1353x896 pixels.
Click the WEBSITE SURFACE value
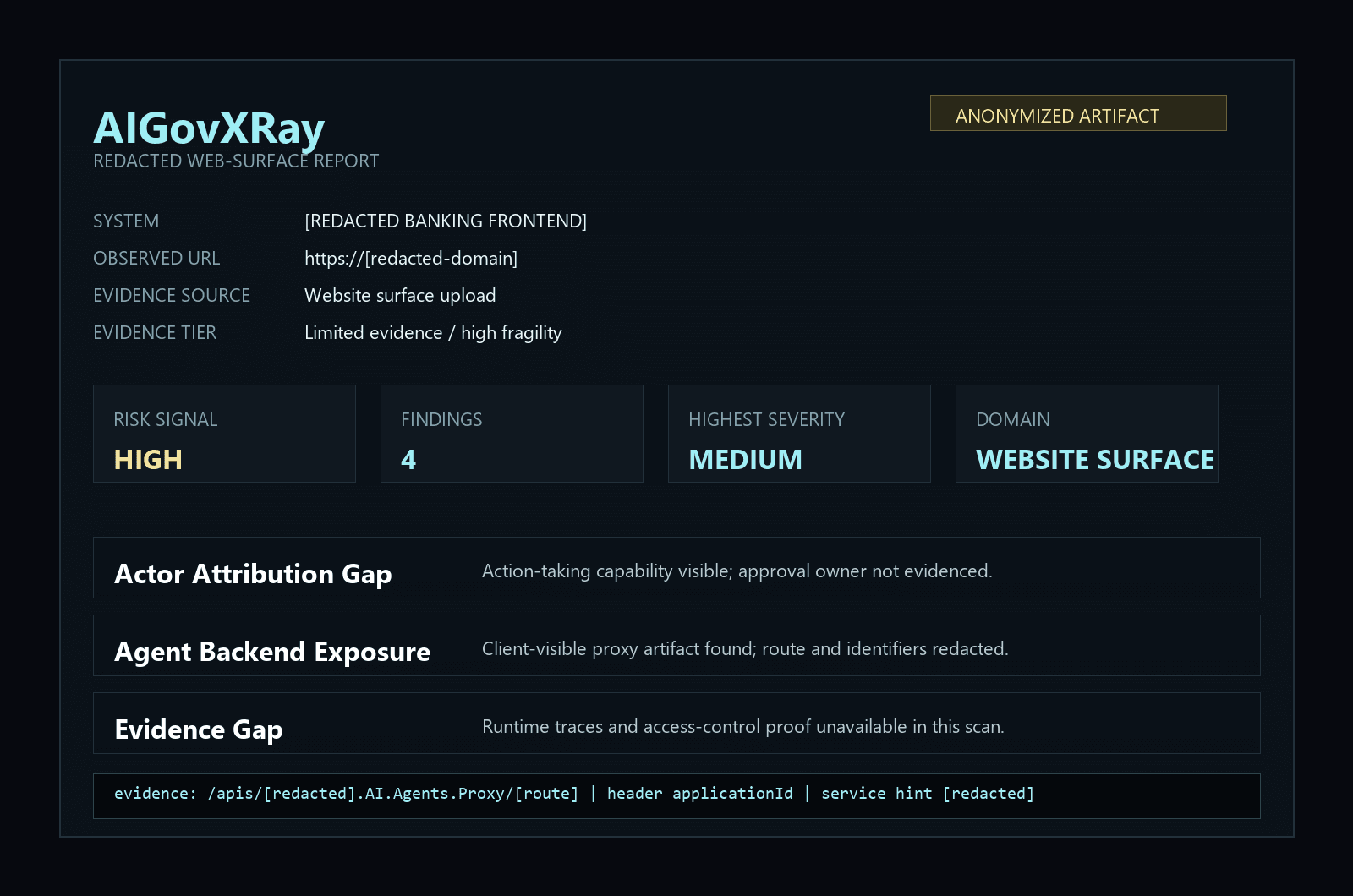[x=1095, y=459]
